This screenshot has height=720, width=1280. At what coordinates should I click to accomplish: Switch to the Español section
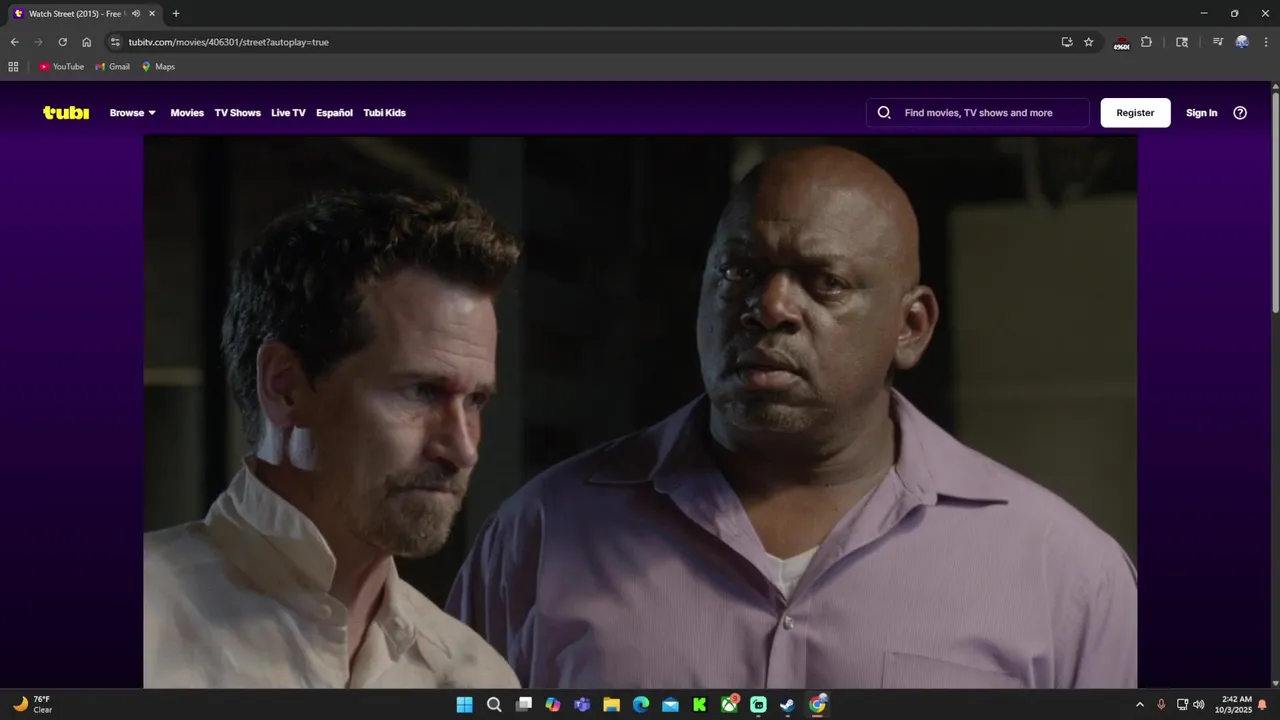point(334,113)
